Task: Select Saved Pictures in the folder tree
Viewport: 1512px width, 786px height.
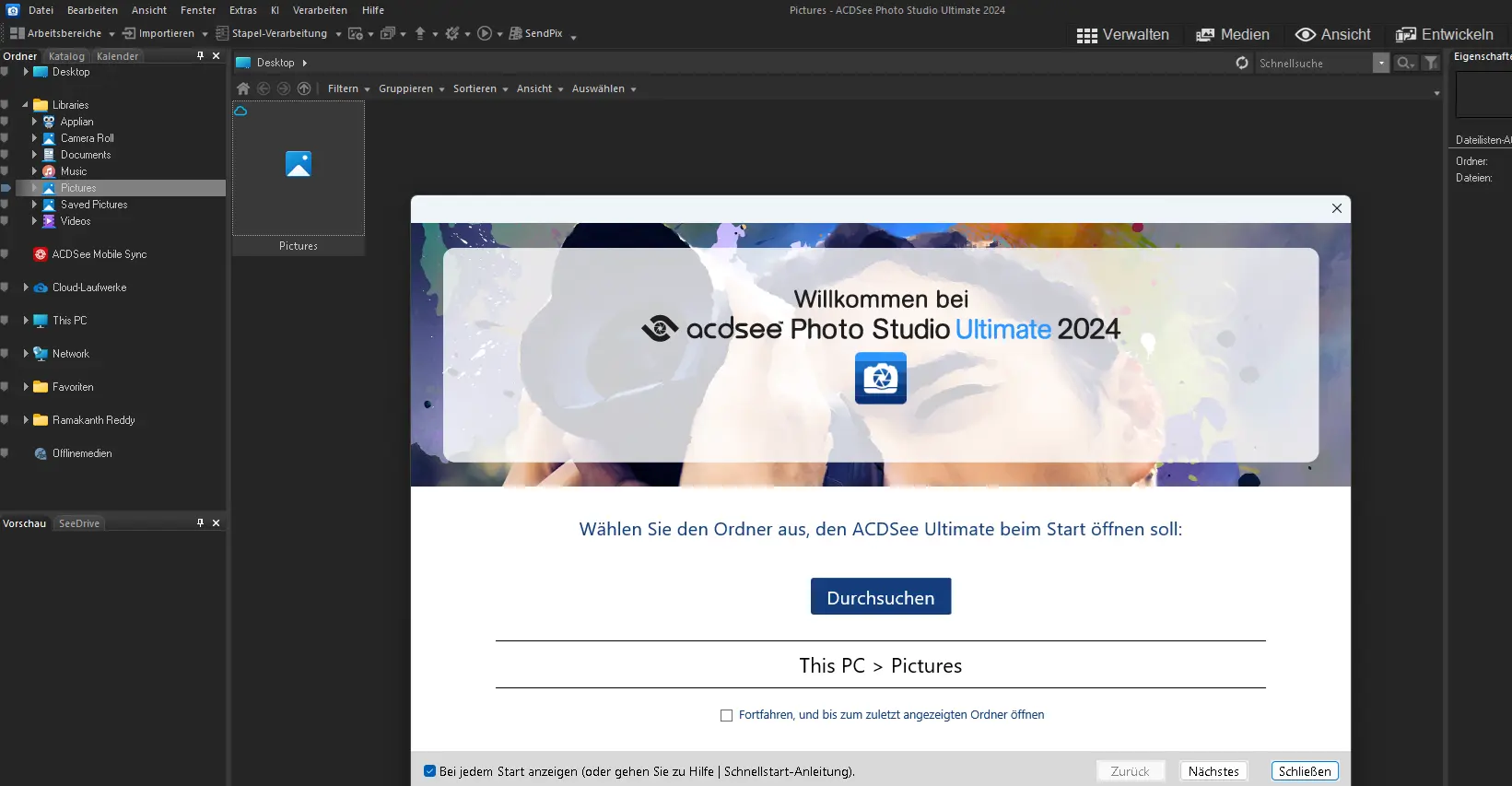Action: pos(94,205)
